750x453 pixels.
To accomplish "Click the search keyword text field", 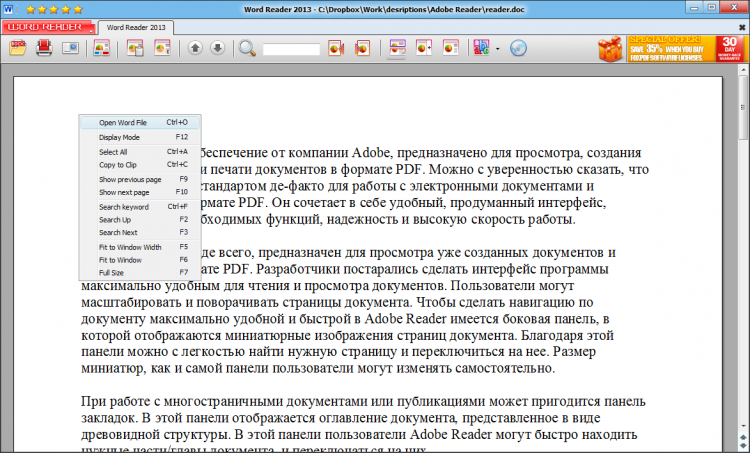I will (291, 49).
